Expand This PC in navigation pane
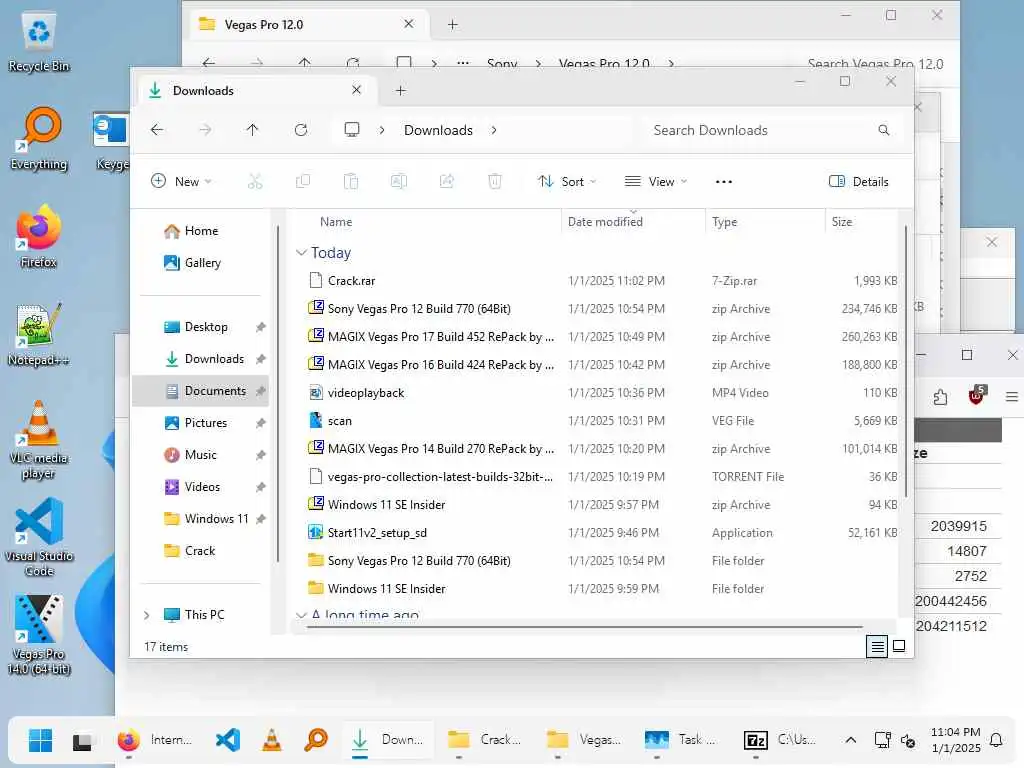 [x=146, y=615]
